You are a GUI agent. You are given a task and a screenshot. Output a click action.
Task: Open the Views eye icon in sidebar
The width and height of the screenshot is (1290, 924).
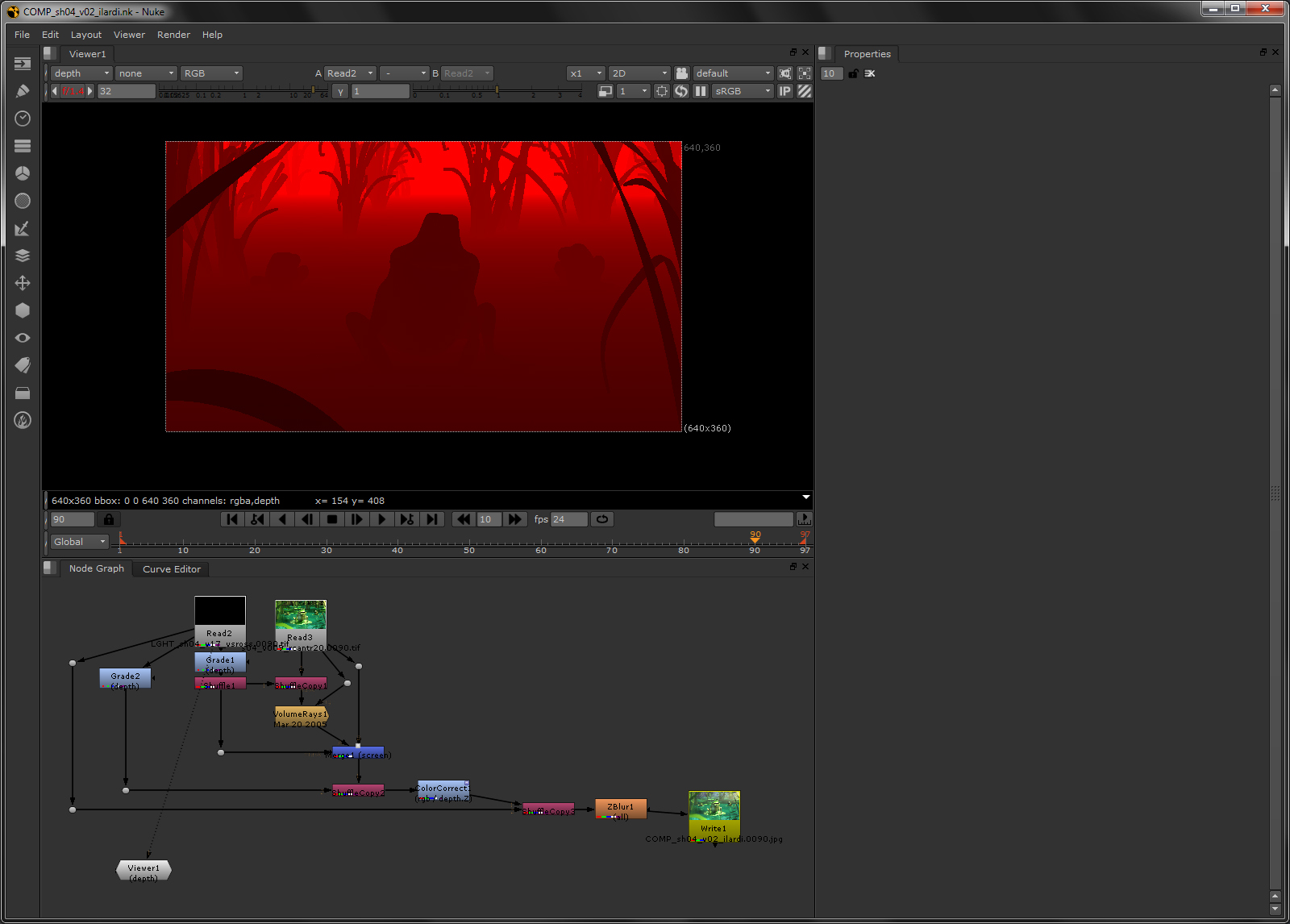point(23,338)
